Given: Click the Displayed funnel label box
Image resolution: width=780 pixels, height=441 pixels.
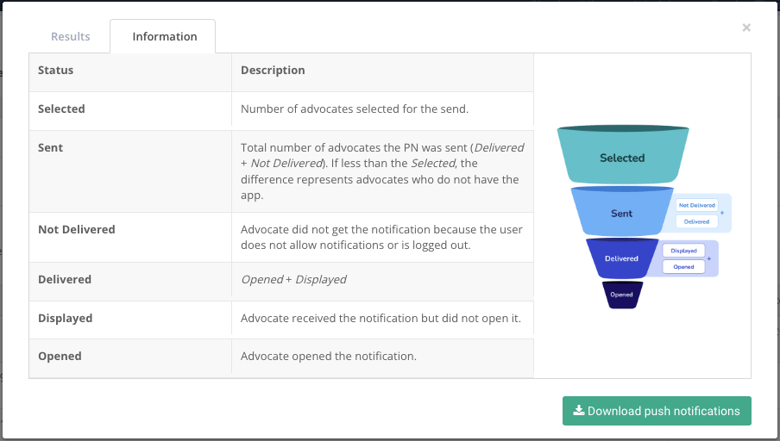Looking at the screenshot, I should (683, 251).
